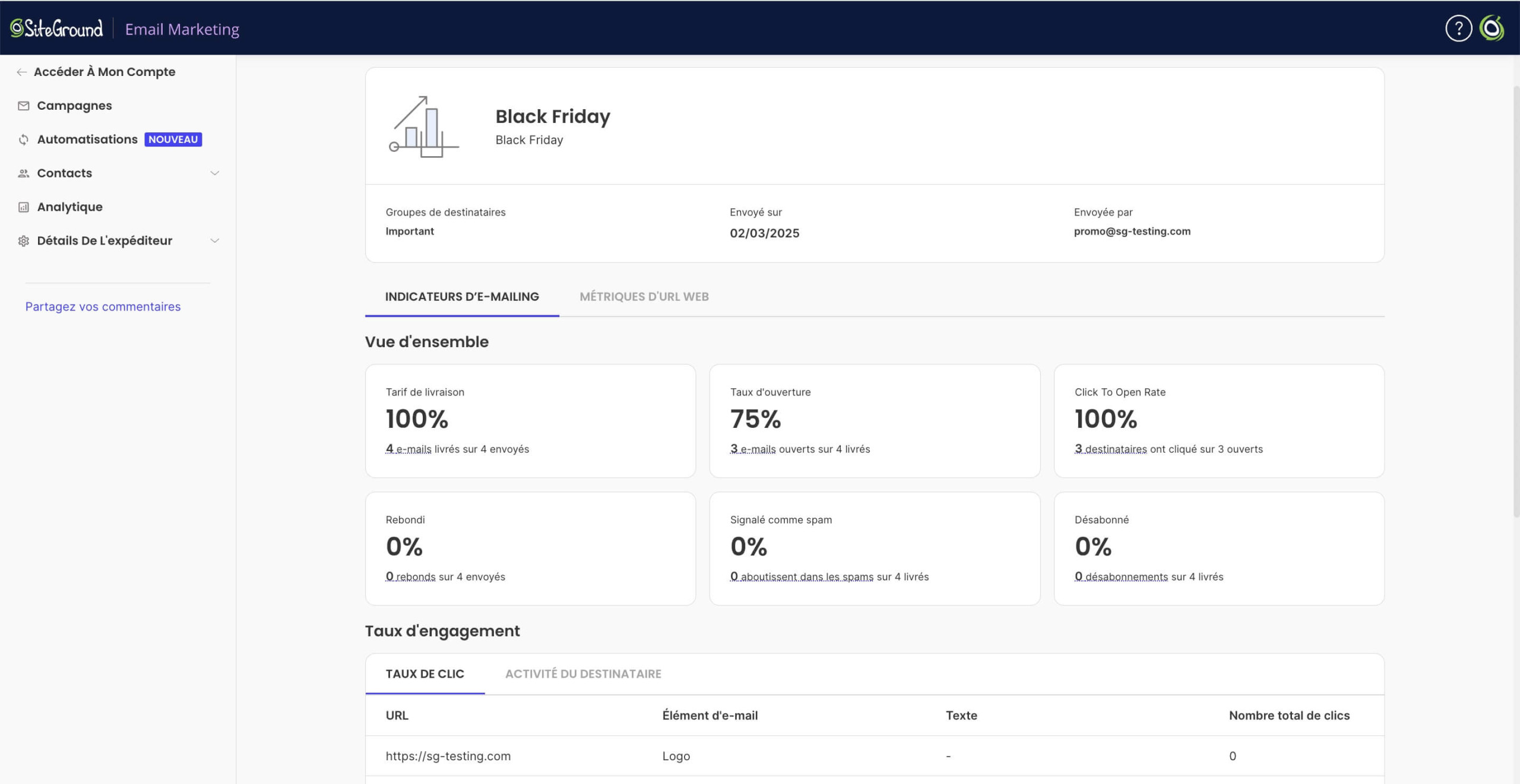Click the Partagez vos commentaires link
1520x784 pixels.
(103, 307)
